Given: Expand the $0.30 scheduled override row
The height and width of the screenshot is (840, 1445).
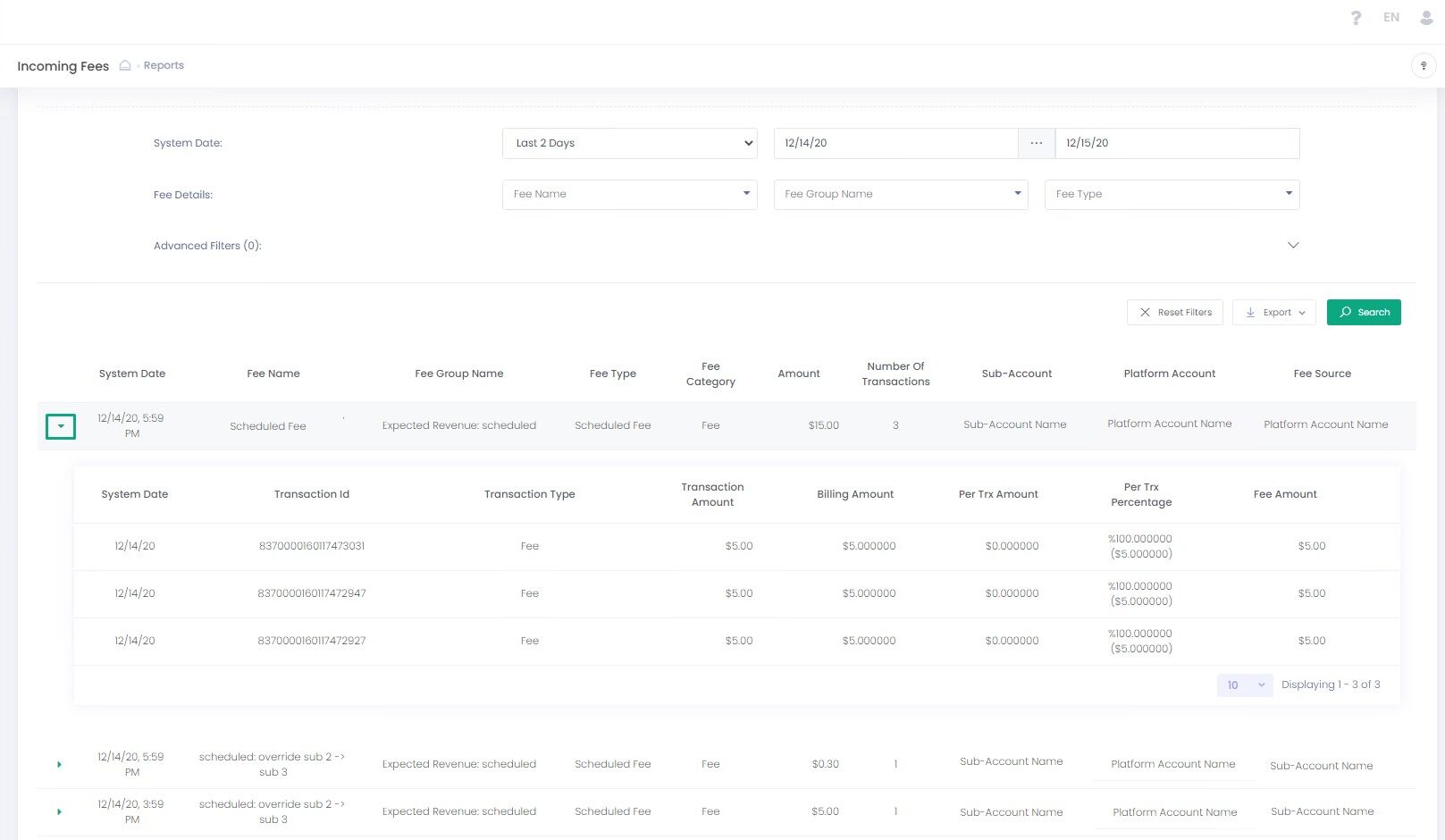Looking at the screenshot, I should click(59, 765).
